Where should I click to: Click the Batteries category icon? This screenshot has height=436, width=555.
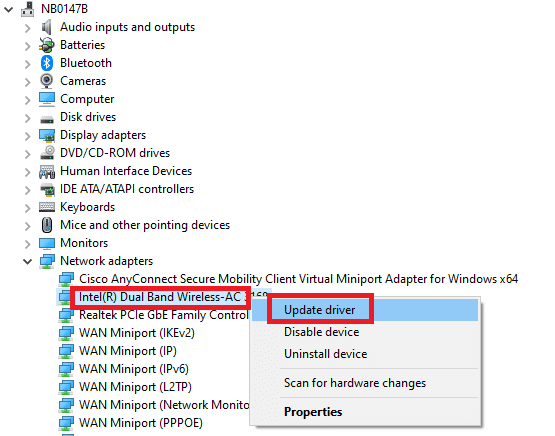coord(47,45)
